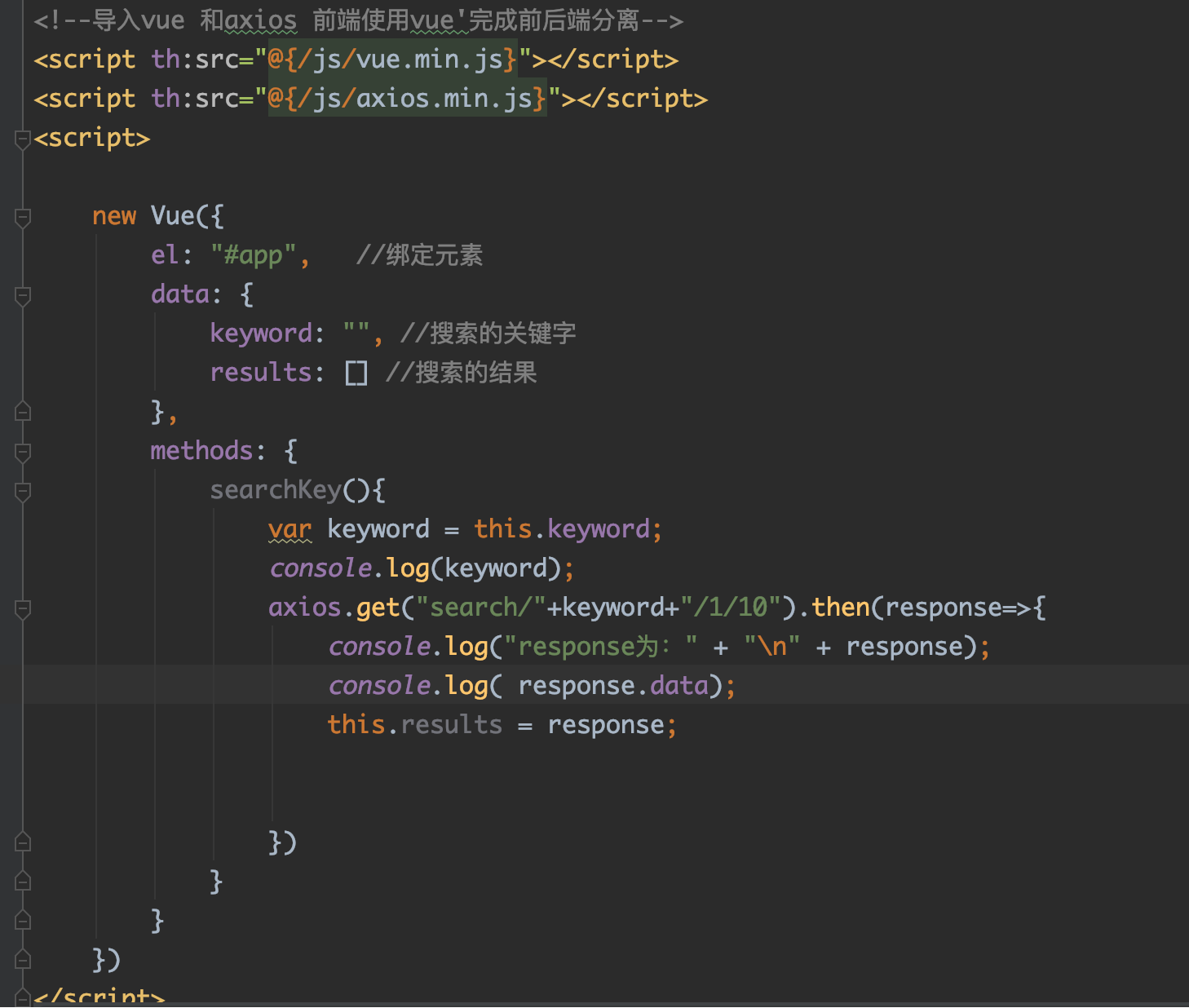The image size is (1189, 1008).
Task: Click the 'methods' property name
Action: point(201,451)
